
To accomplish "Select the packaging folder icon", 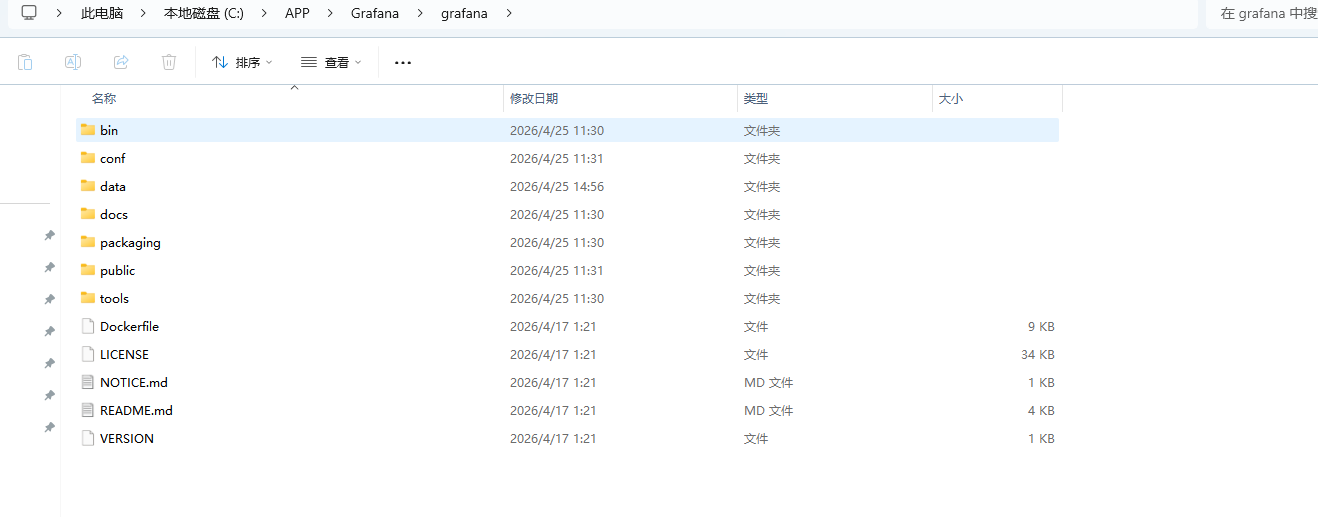I will point(88,242).
